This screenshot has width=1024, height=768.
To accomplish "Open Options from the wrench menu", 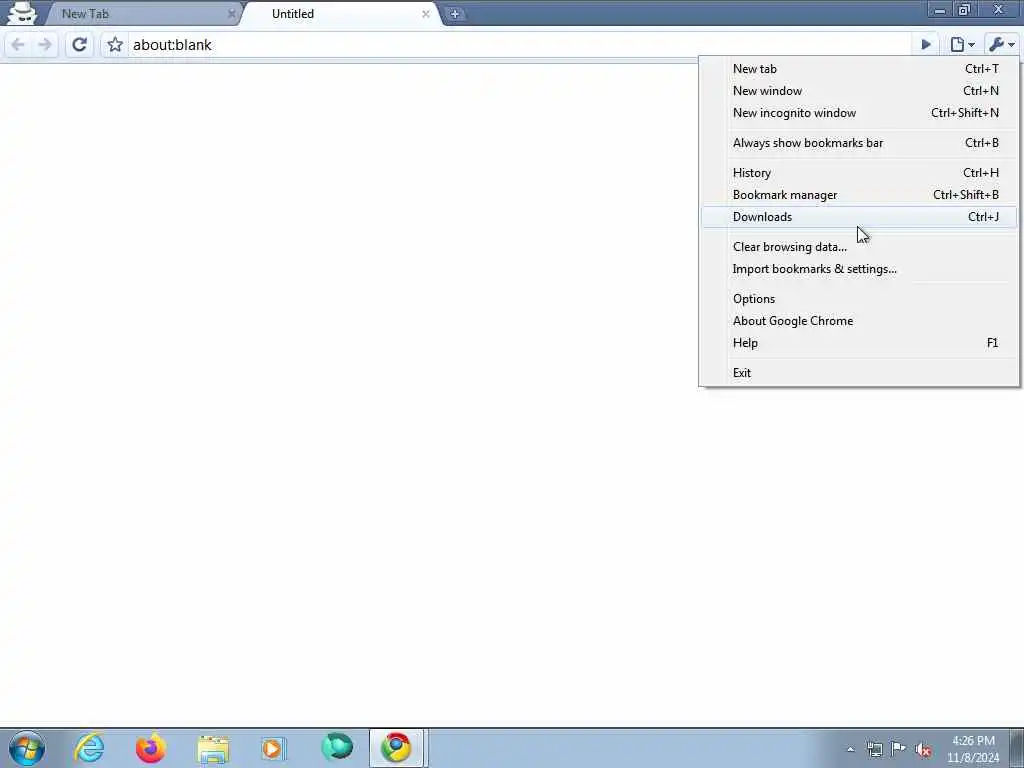I will pos(859,299).
